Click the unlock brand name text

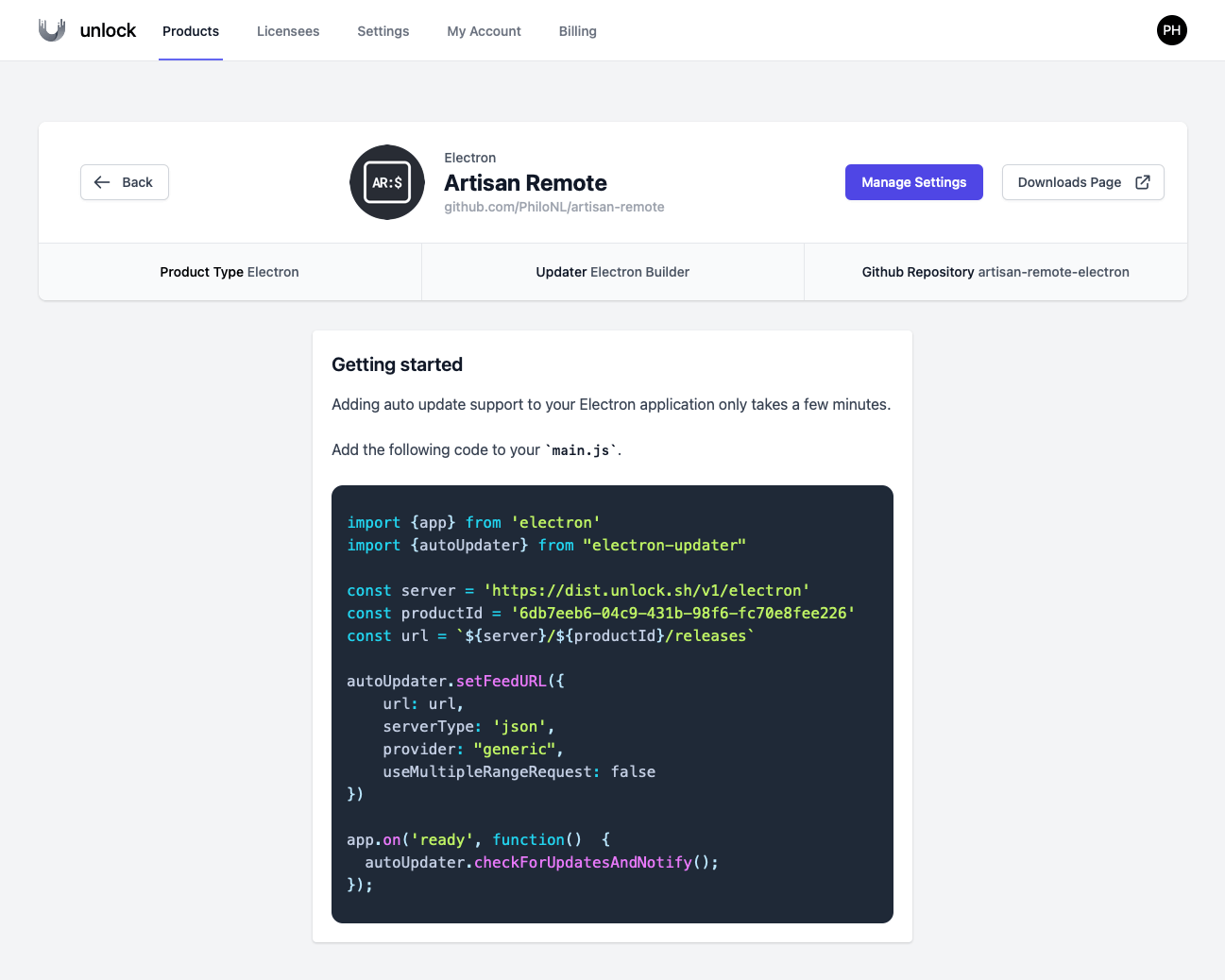tap(108, 30)
